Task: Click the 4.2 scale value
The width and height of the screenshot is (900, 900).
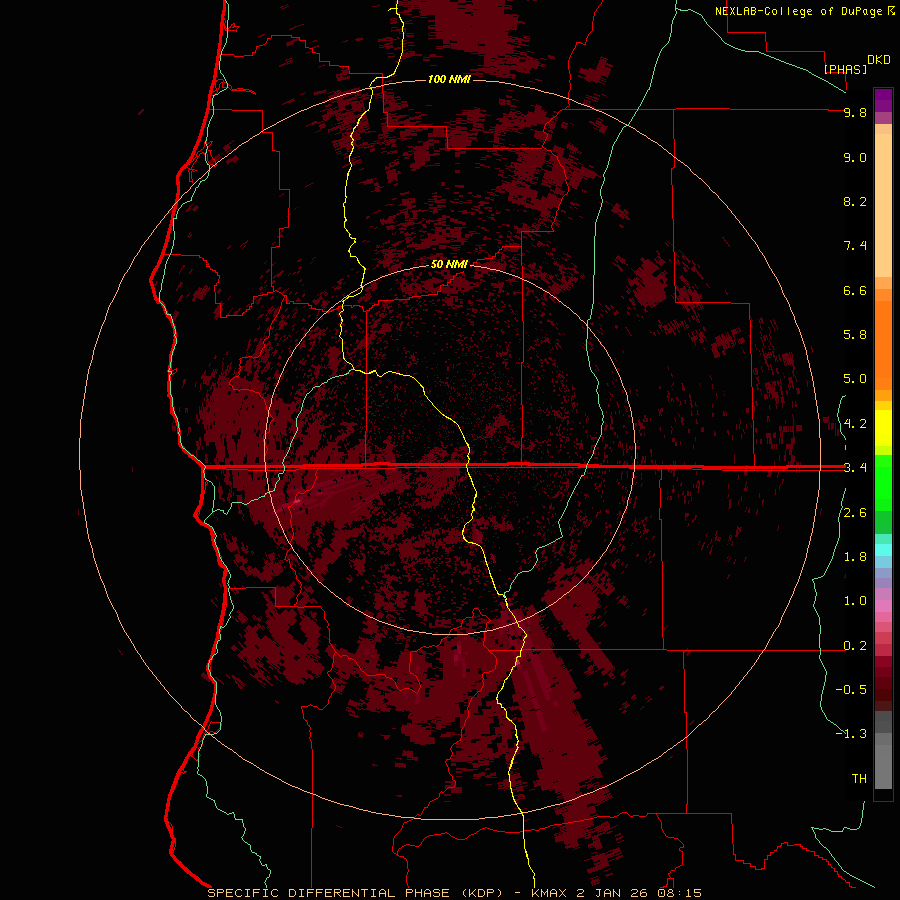Action: [855, 424]
